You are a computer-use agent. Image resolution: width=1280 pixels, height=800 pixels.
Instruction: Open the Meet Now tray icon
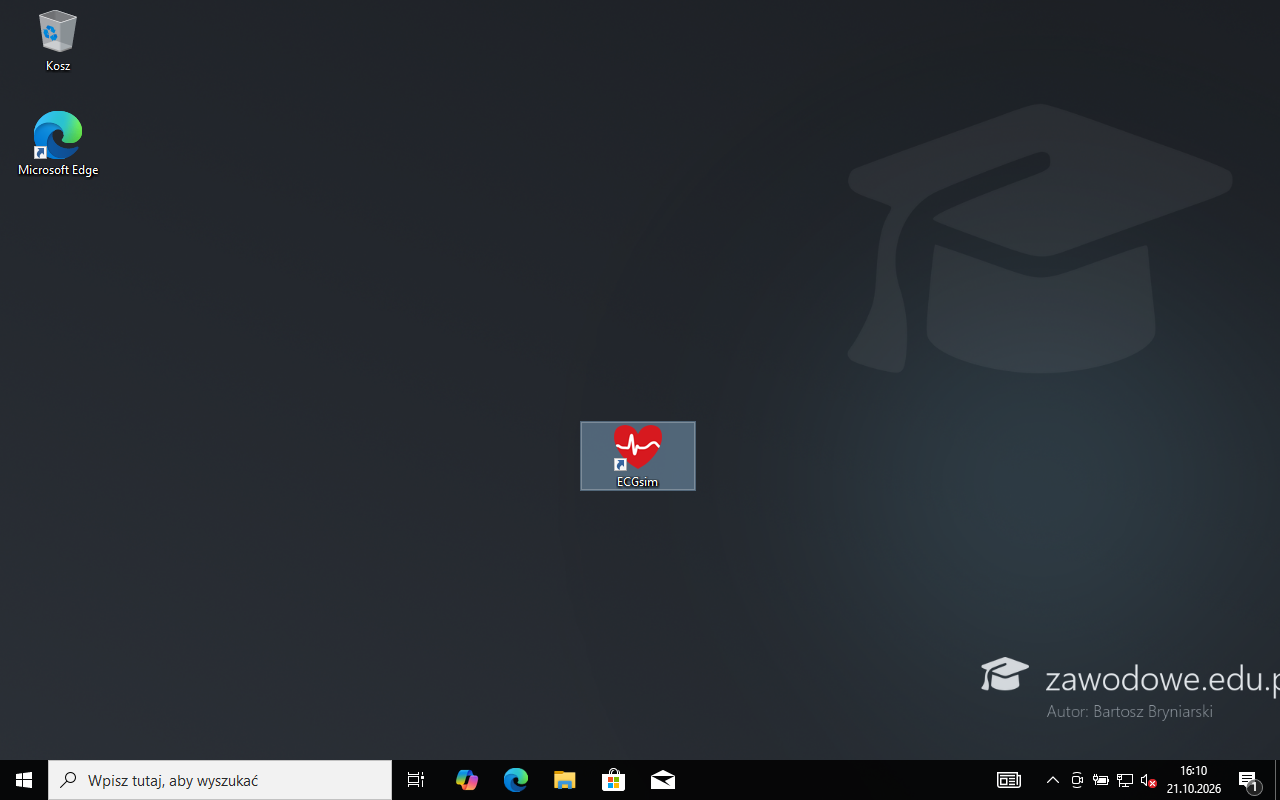point(1077,780)
